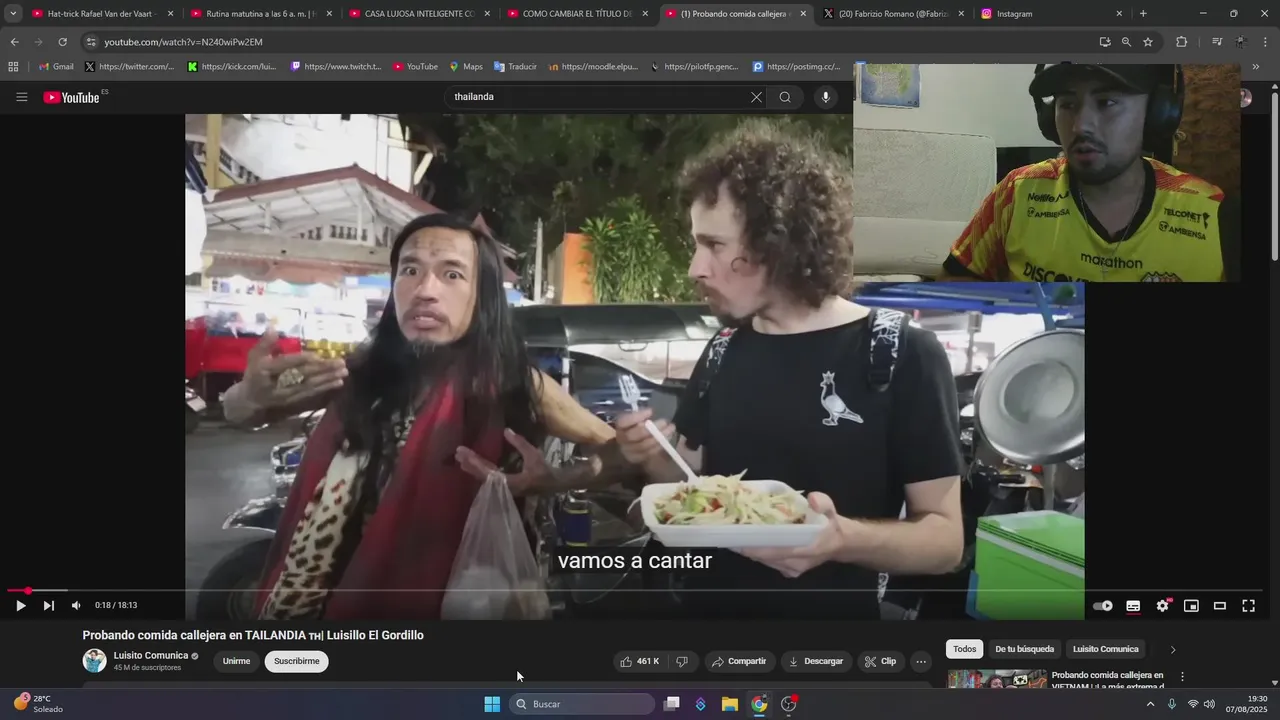1280x720 pixels.
Task: Bookmark this page with the star
Action: (x=1148, y=42)
